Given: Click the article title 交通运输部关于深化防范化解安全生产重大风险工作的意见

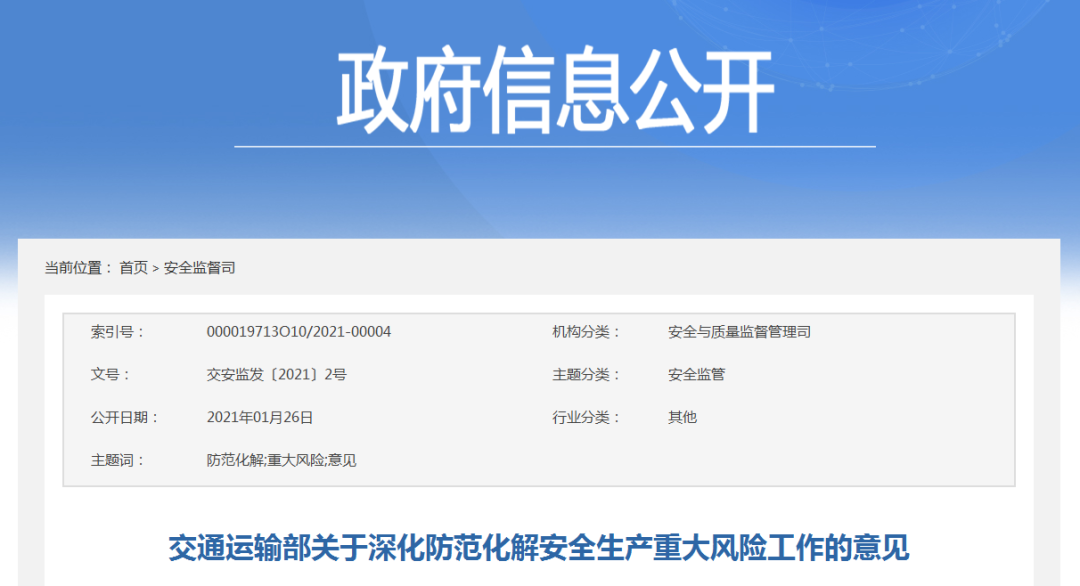Looking at the screenshot, I should 539,548.
